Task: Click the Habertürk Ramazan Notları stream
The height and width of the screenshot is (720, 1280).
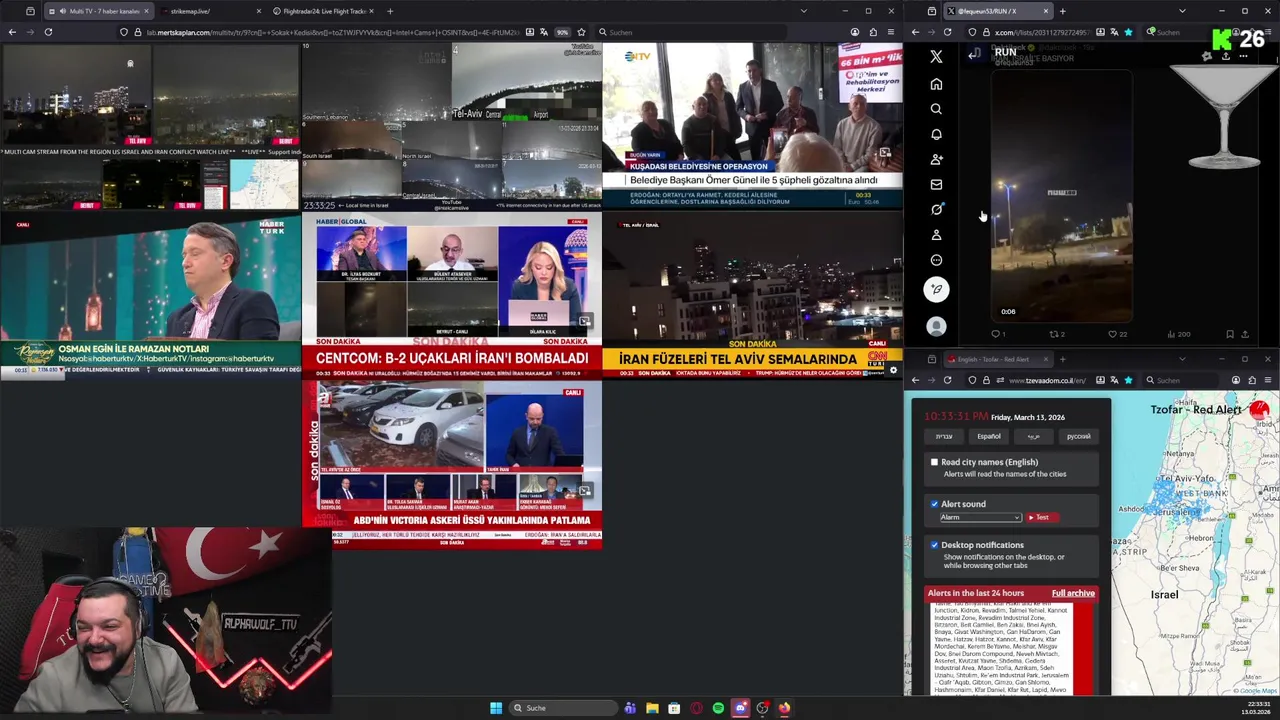Action: coord(150,293)
